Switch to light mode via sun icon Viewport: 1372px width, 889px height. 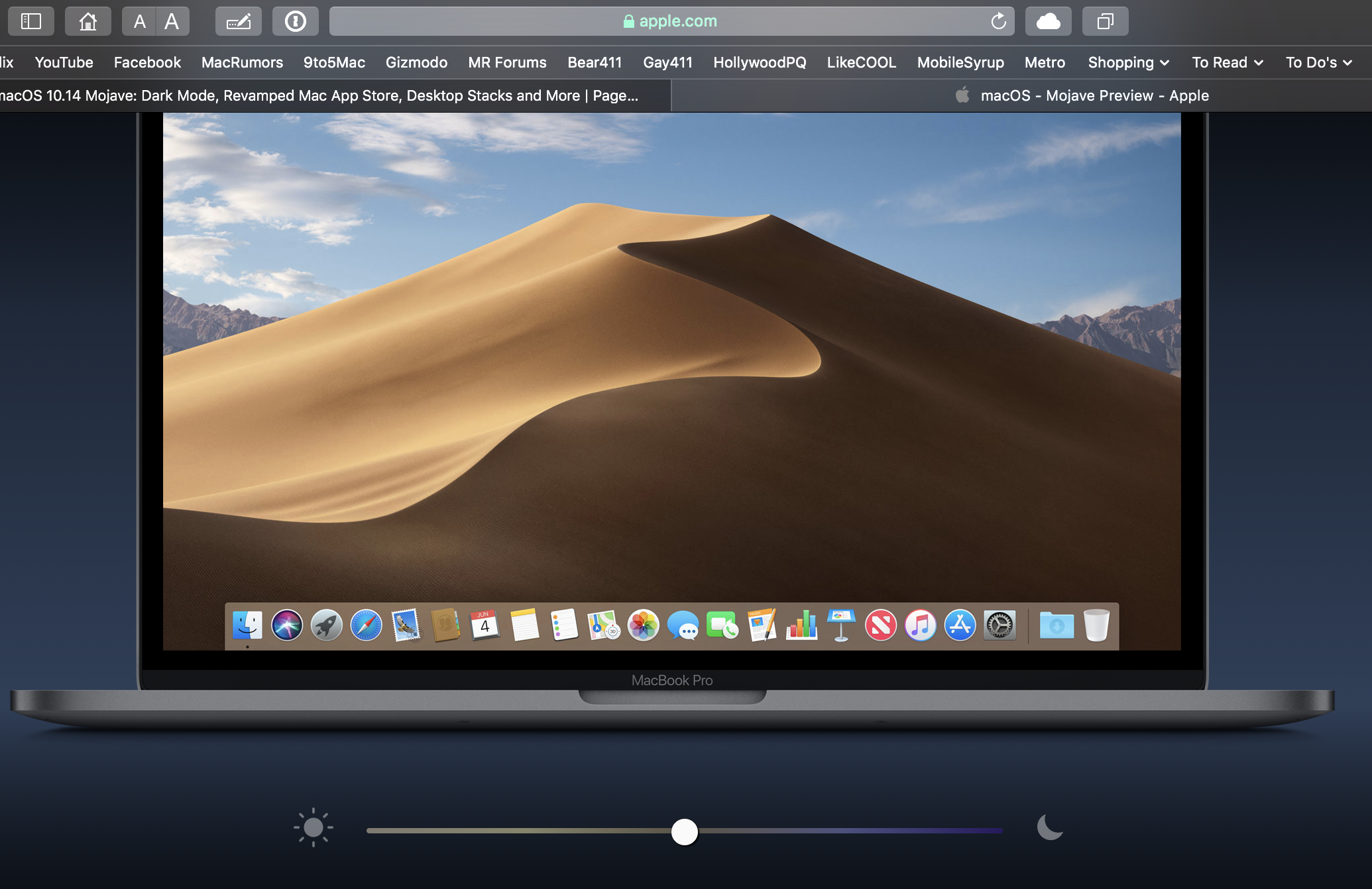coord(314,827)
